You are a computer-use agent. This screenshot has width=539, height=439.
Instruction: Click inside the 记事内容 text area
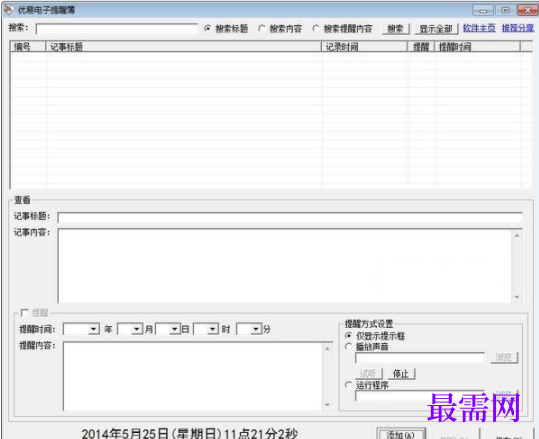coord(285,266)
